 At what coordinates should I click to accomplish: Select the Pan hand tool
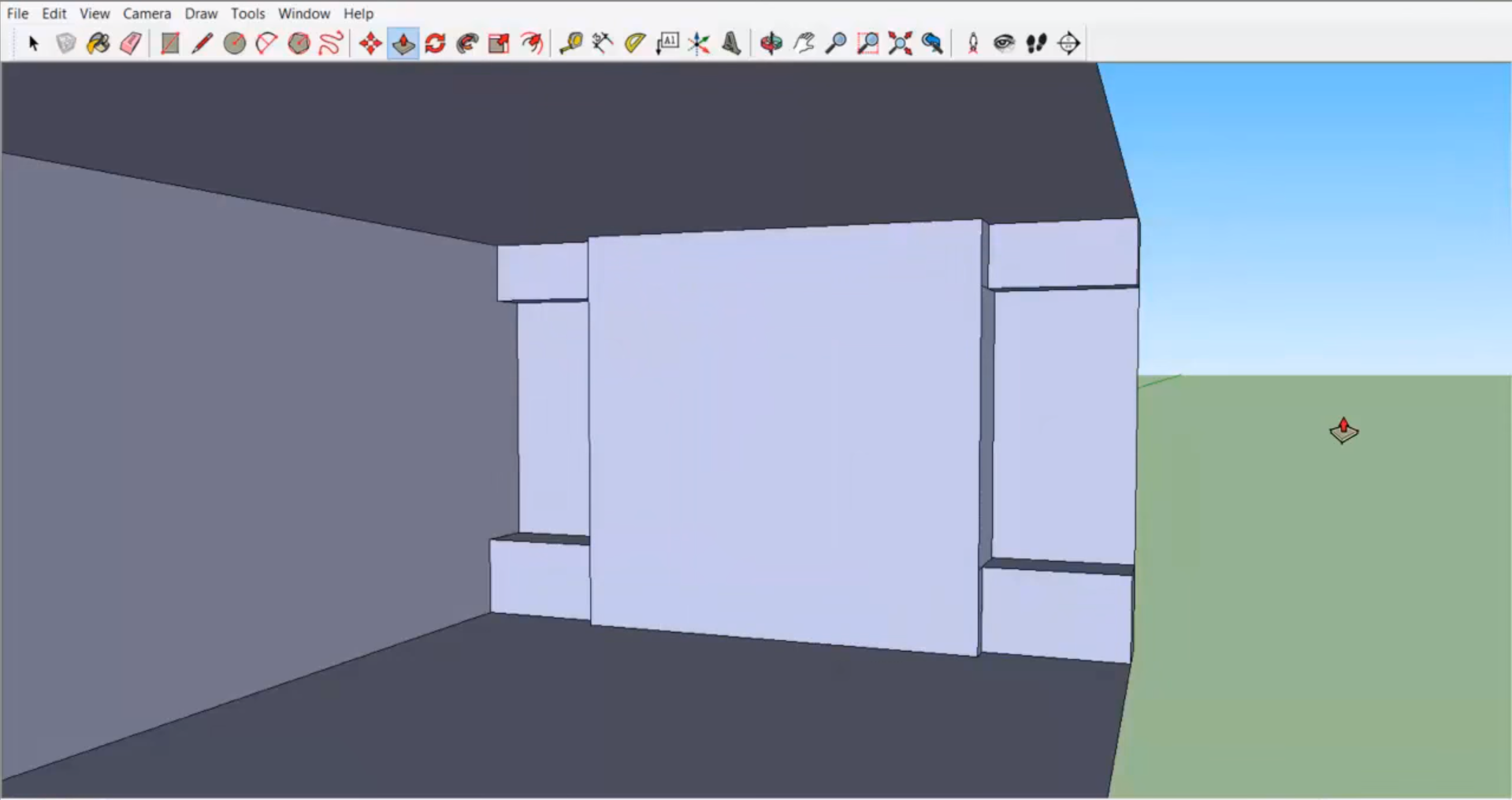[804, 43]
